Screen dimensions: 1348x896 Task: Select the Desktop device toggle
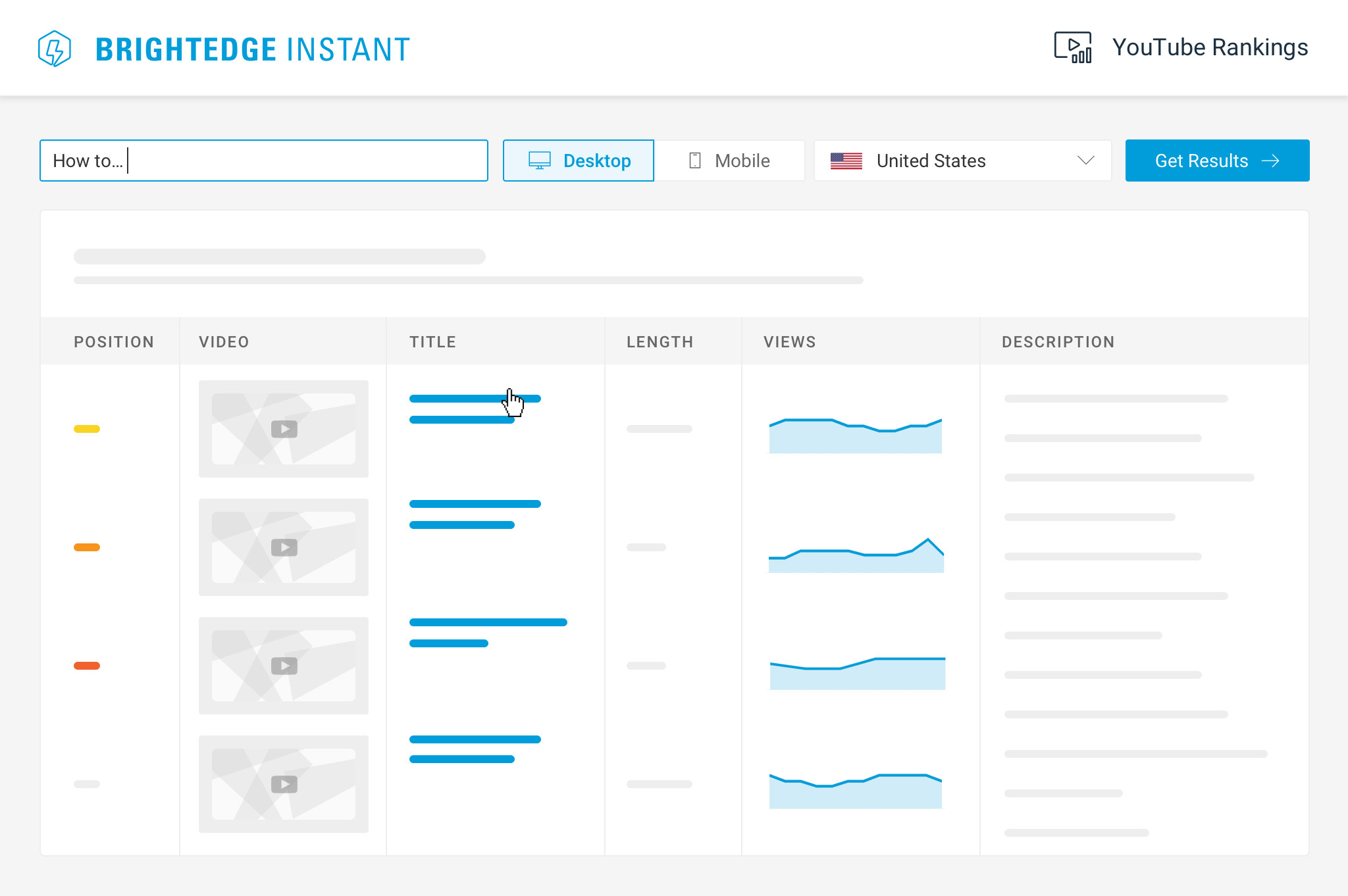(579, 161)
